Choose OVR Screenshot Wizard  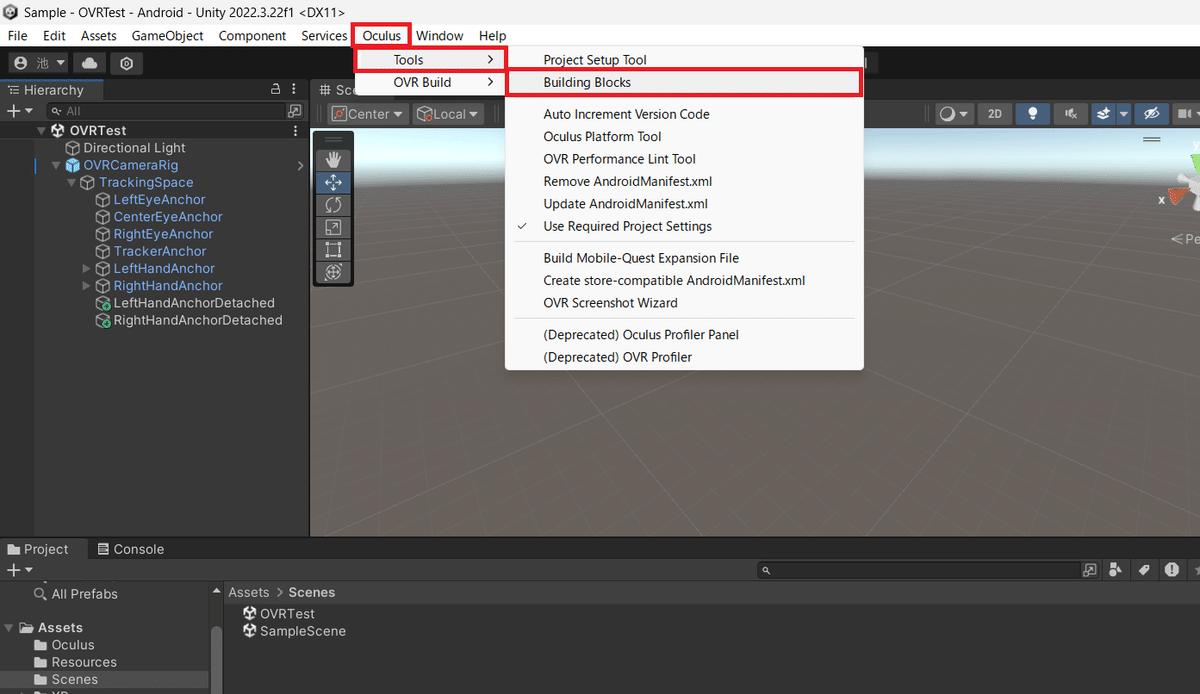pos(684,303)
